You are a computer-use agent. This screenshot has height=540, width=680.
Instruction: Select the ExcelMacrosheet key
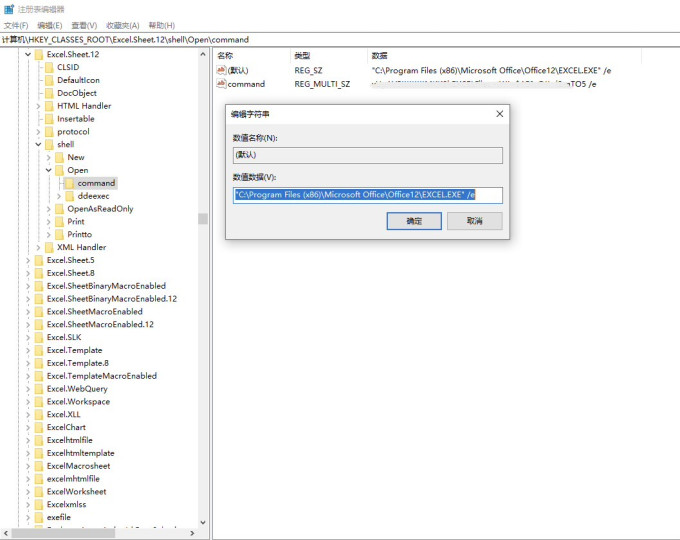point(78,466)
